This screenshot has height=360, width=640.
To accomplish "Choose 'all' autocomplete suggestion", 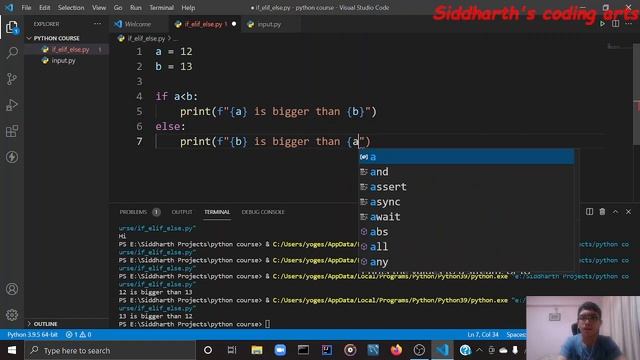I will [x=466, y=247].
